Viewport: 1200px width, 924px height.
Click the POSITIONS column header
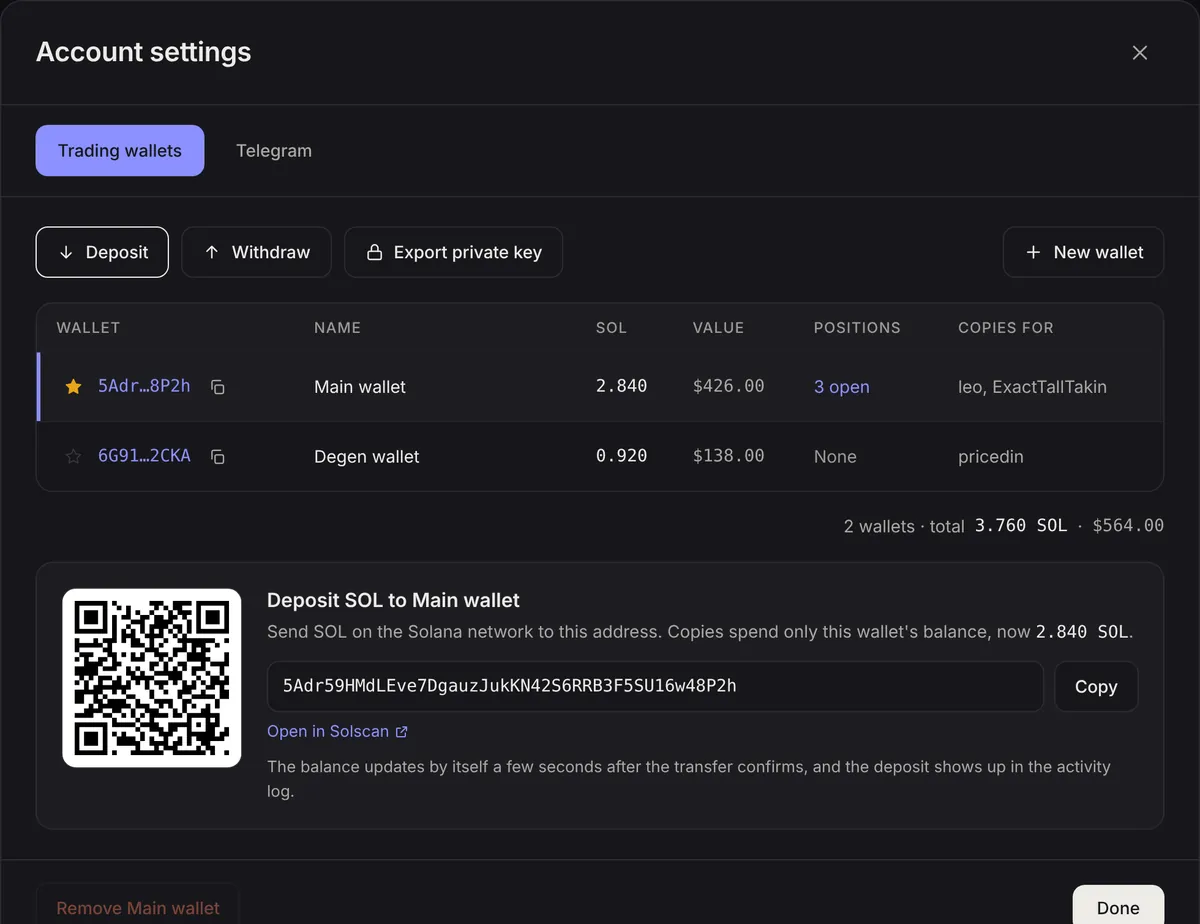pos(857,328)
